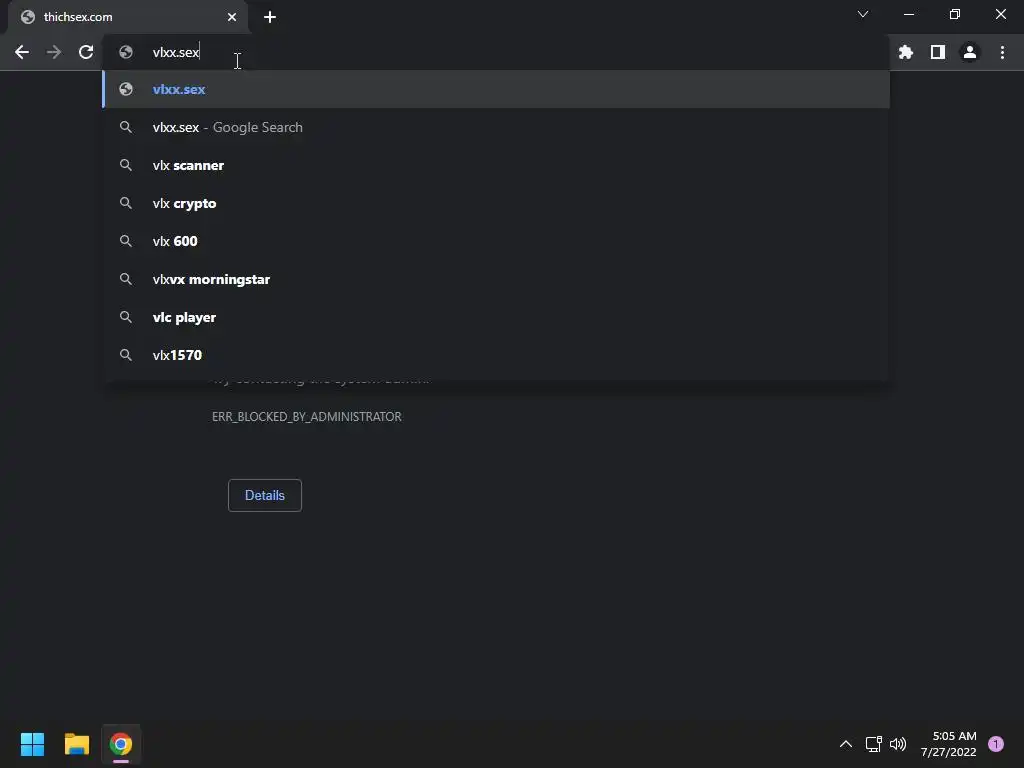
Task: Choose the vlxx.sex URL suggestion
Action: click(x=496, y=89)
